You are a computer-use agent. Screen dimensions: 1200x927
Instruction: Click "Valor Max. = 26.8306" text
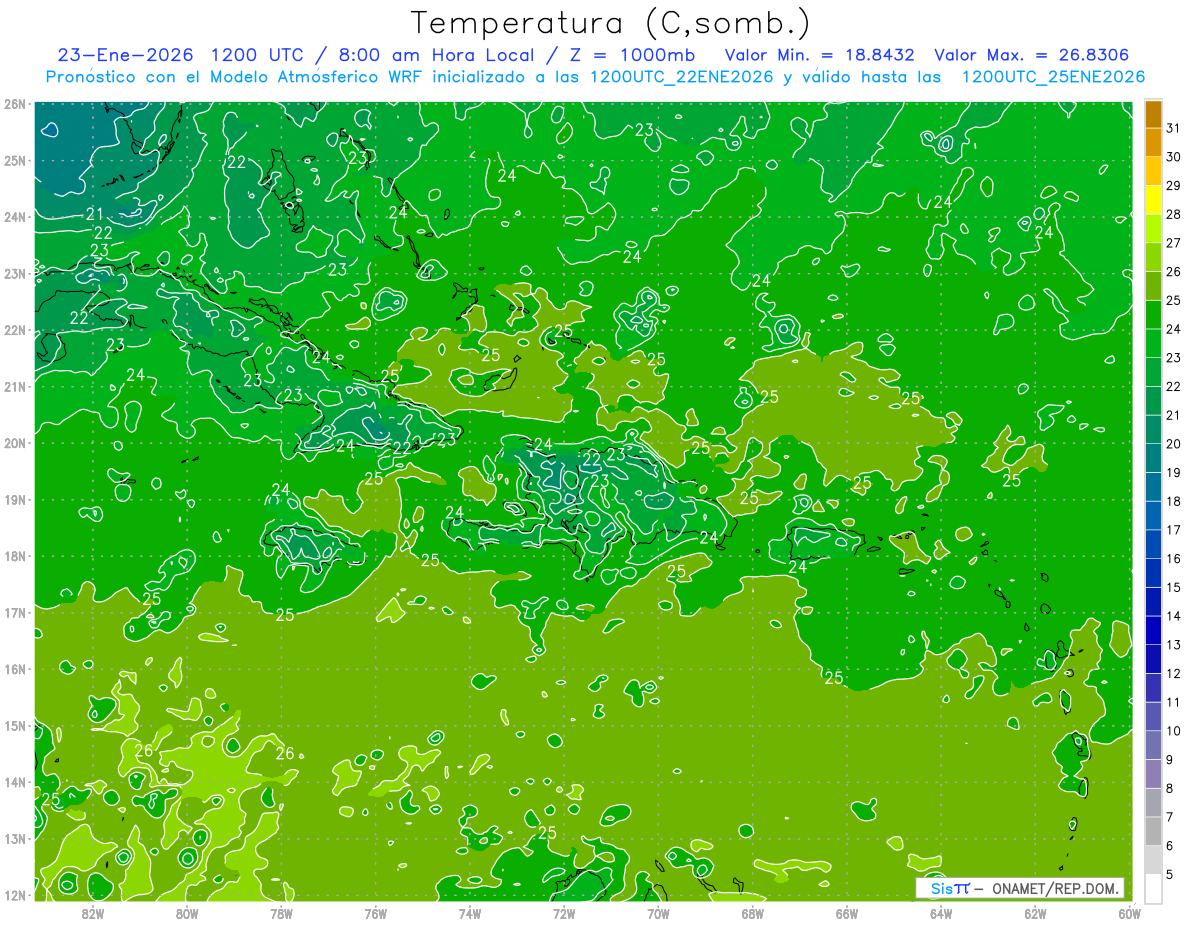coord(1031,55)
